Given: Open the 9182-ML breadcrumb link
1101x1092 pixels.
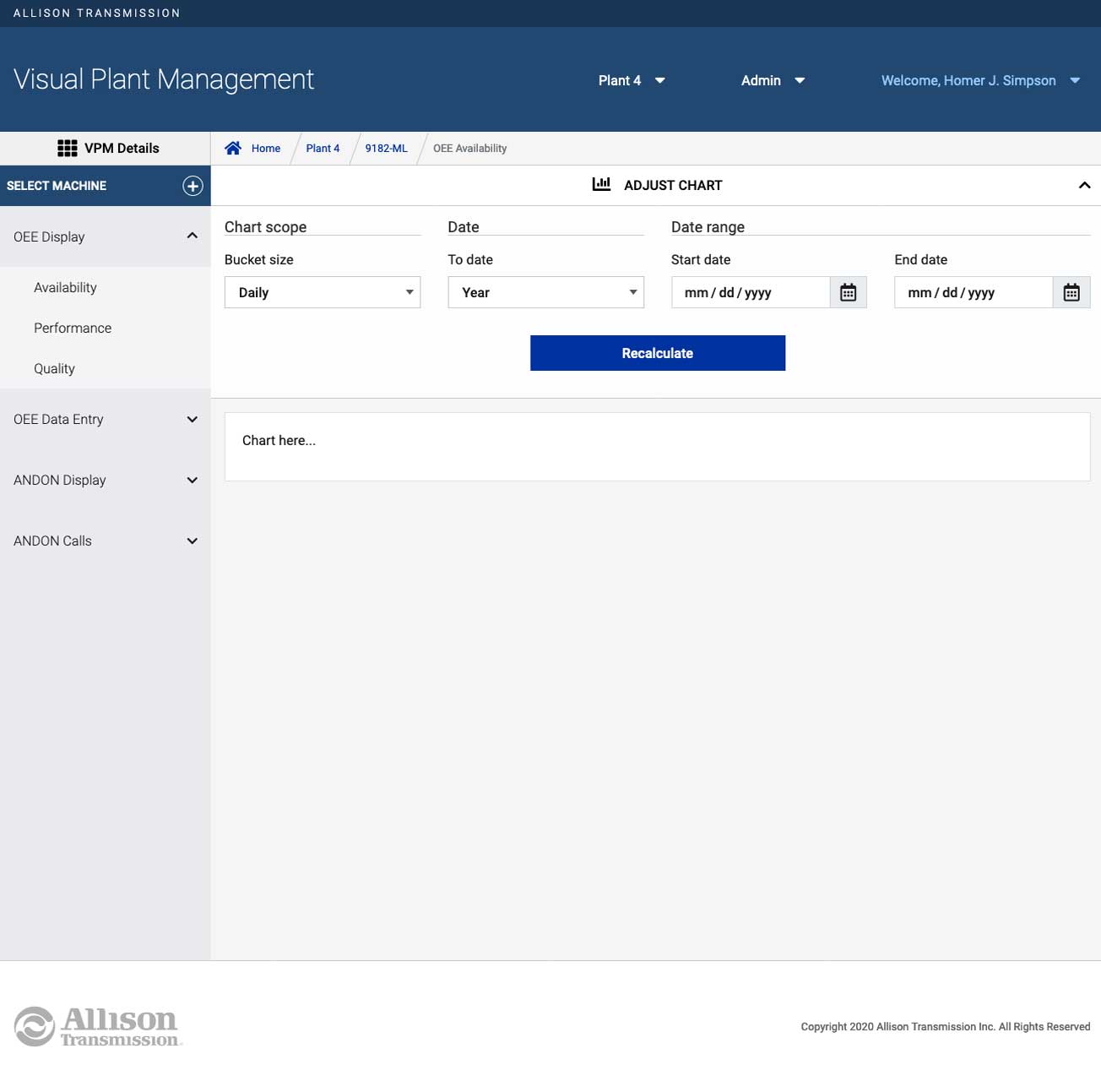Looking at the screenshot, I should pos(386,148).
